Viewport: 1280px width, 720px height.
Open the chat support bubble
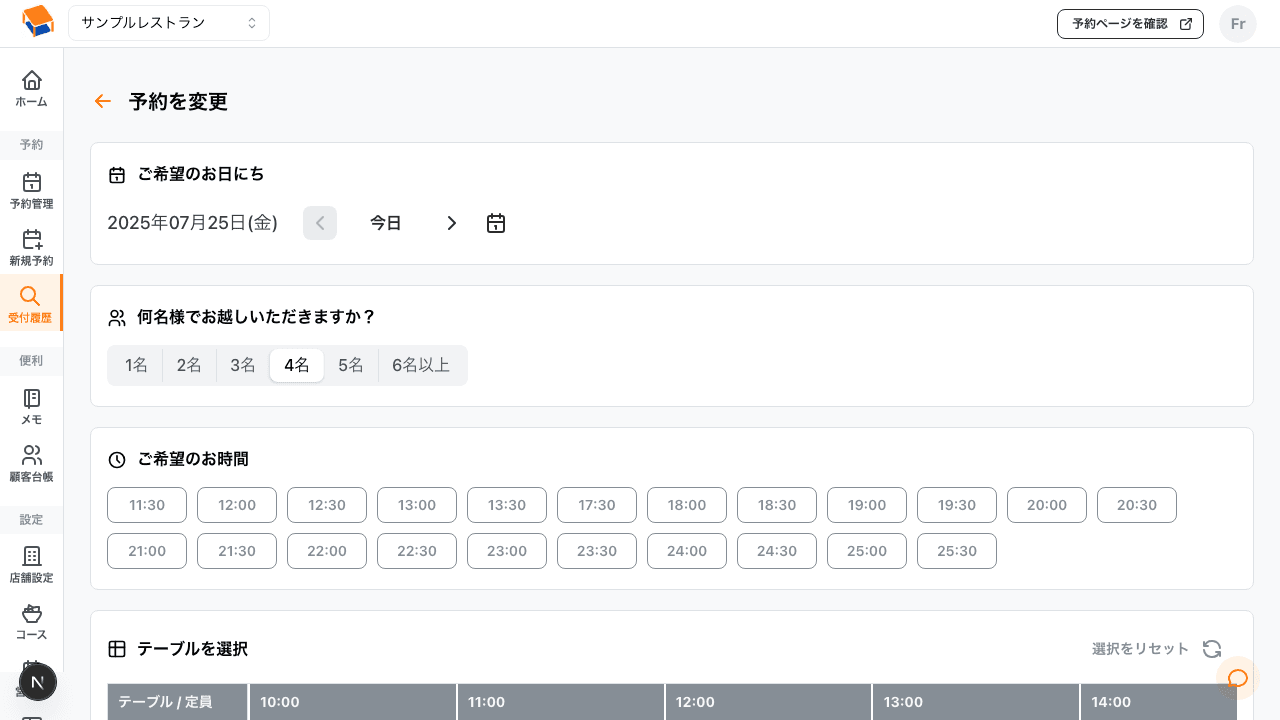click(x=1237, y=679)
